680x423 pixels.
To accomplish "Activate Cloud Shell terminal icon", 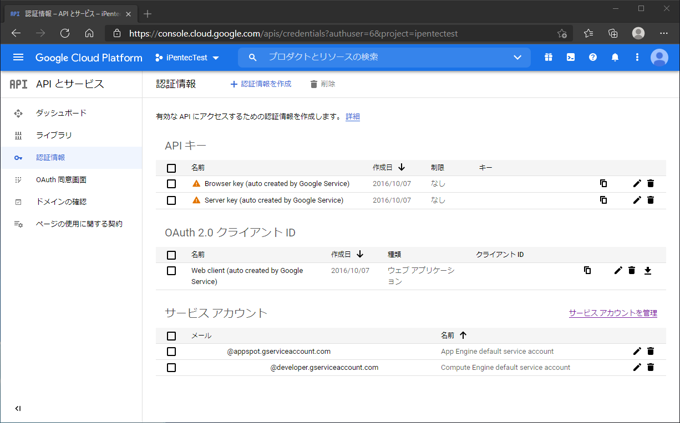I will pos(571,57).
